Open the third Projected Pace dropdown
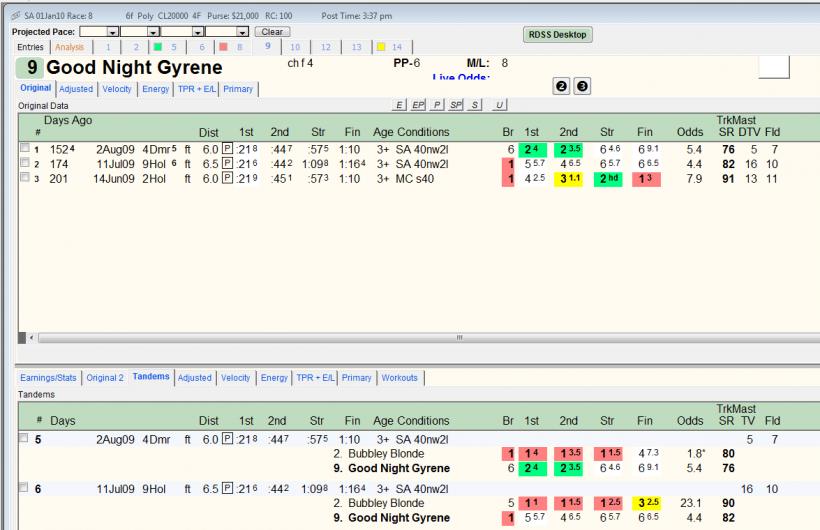Viewport: 820px width, 530px height. [x=197, y=32]
